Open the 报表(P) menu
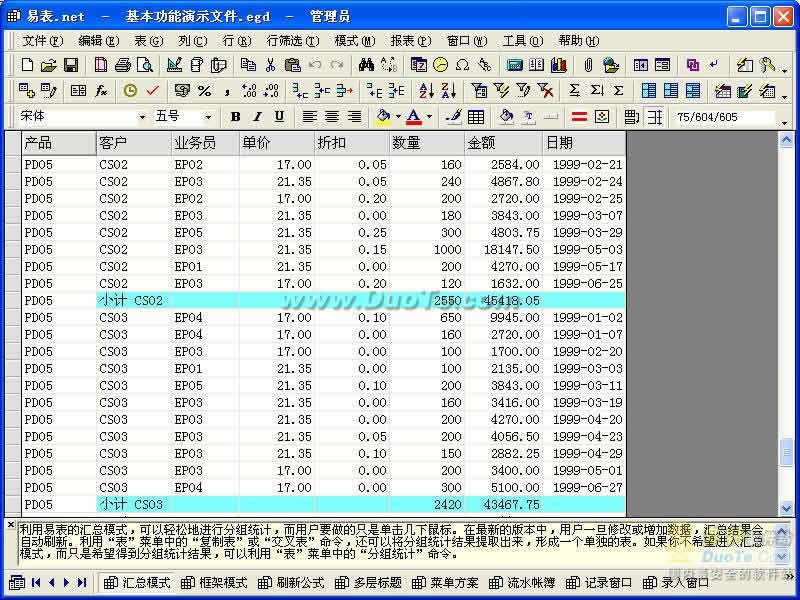Viewport: 800px width, 600px height. pos(411,41)
